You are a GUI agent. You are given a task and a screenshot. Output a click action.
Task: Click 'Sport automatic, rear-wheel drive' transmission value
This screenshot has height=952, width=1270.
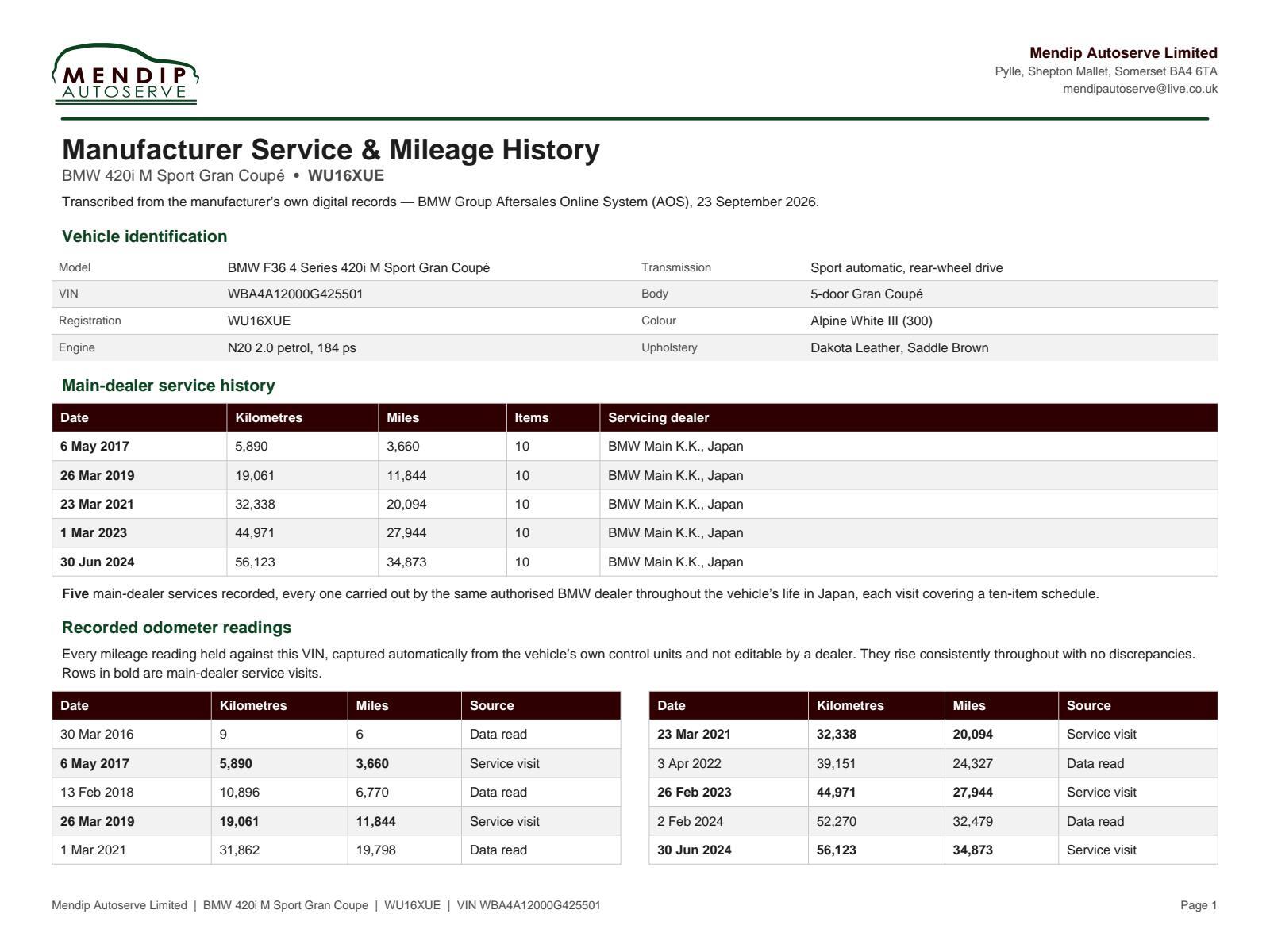coord(906,268)
